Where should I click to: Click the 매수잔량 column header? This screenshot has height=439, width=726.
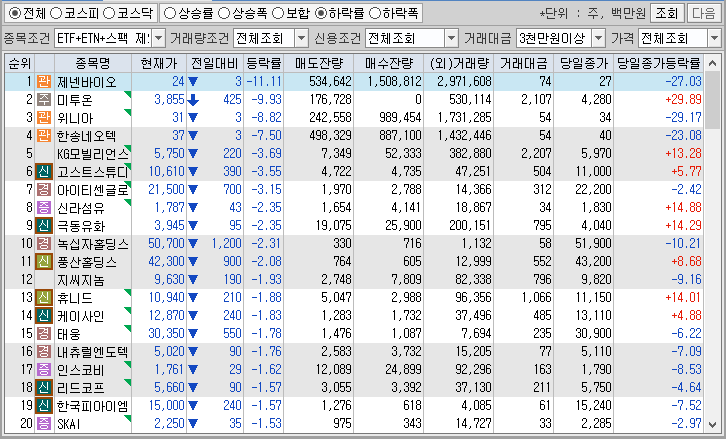[x=388, y=63]
